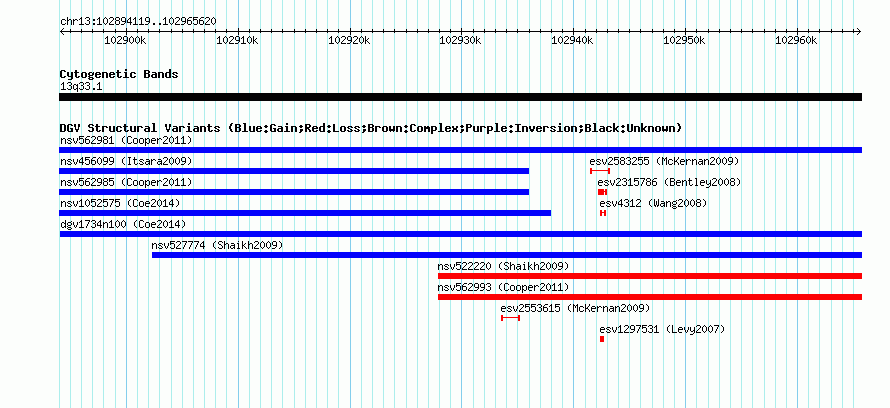Click the Cytogenetic Bands track title

(119, 74)
